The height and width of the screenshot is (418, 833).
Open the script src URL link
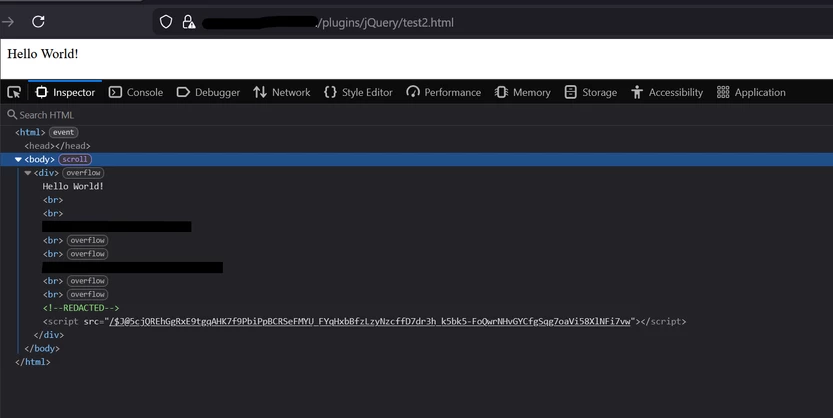point(370,321)
